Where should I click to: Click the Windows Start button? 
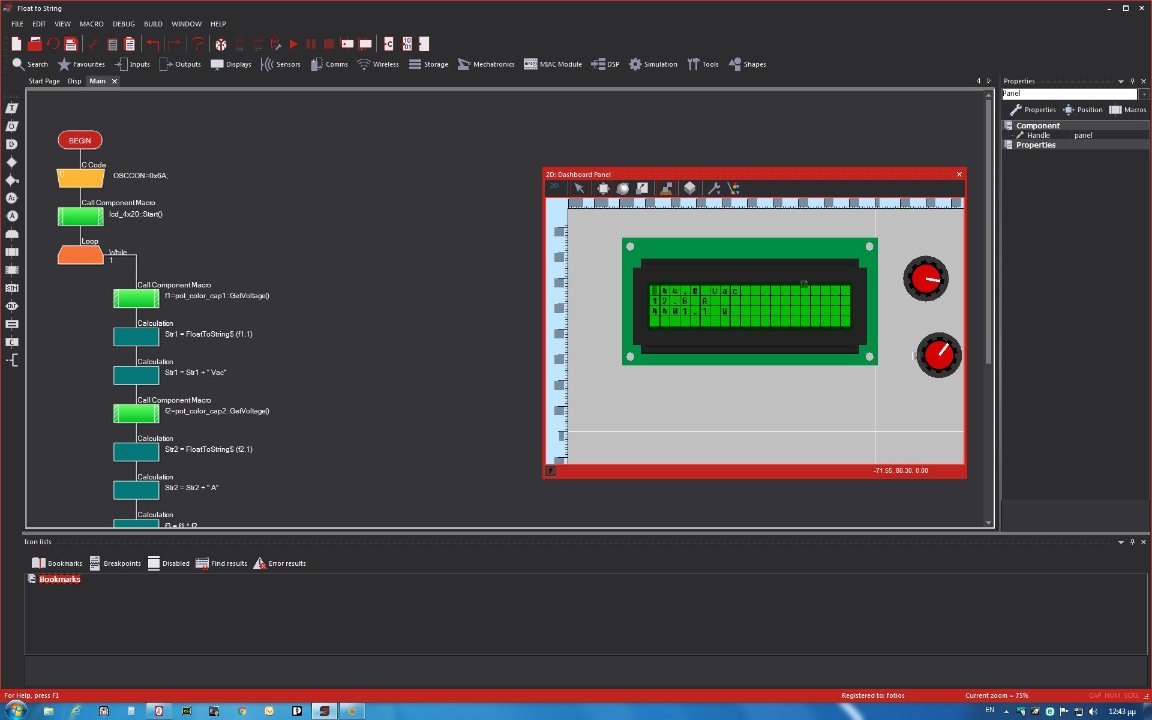point(15,710)
